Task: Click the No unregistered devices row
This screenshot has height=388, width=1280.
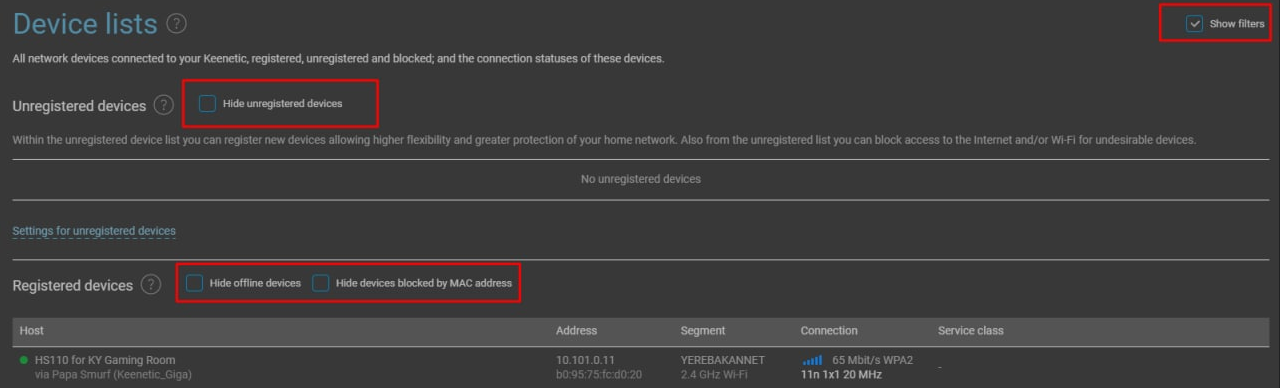Action: click(640, 179)
